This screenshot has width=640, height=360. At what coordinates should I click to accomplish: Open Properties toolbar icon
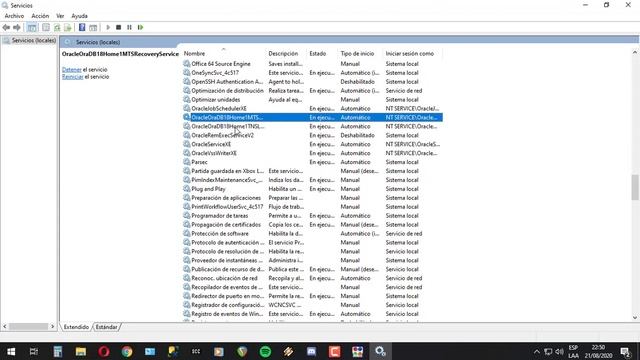coord(46,27)
